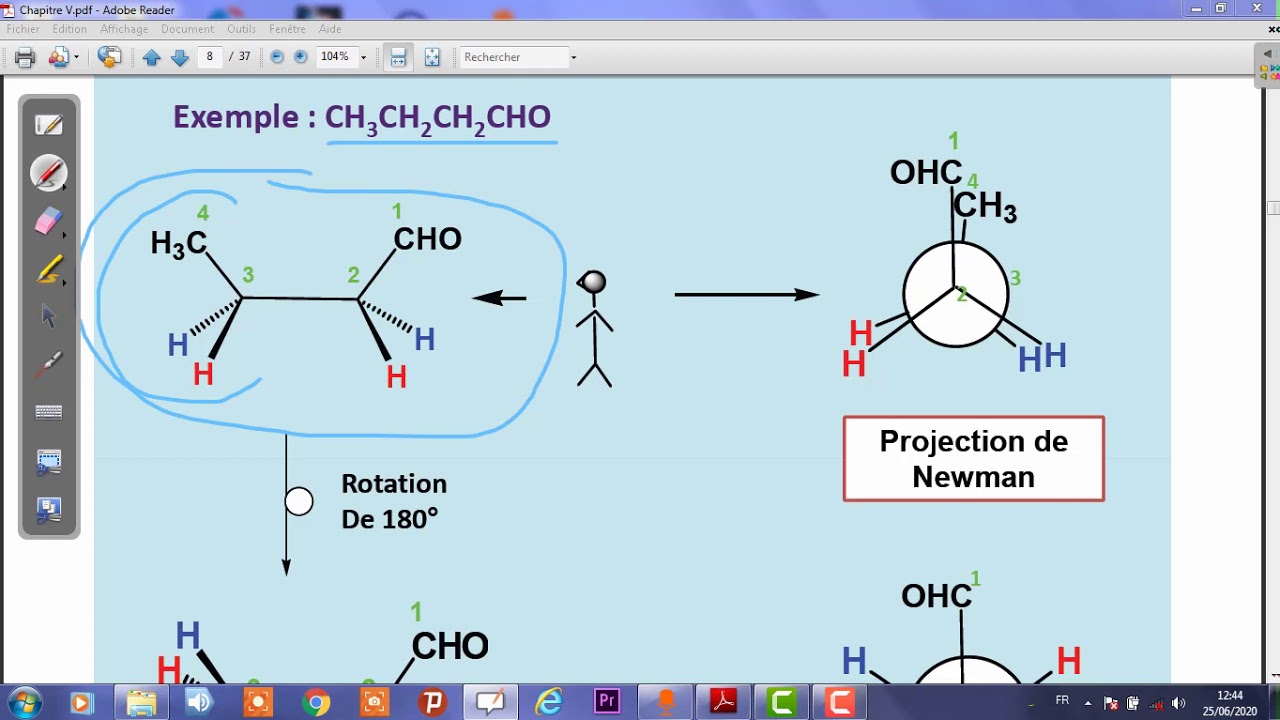Select the laser pointer tool
The height and width of the screenshot is (720, 1280).
pyautogui.click(x=48, y=364)
